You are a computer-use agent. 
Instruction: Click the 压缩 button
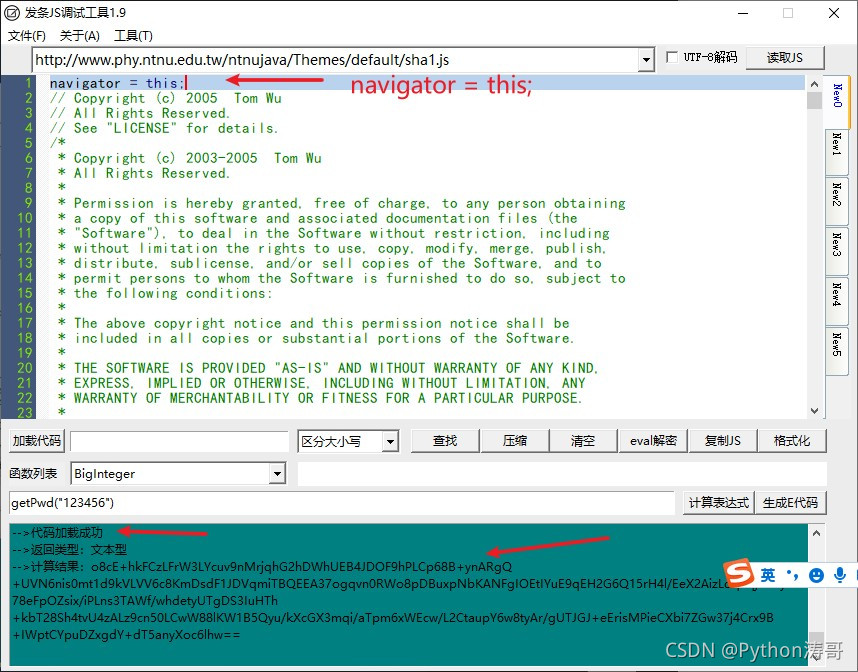coord(514,441)
